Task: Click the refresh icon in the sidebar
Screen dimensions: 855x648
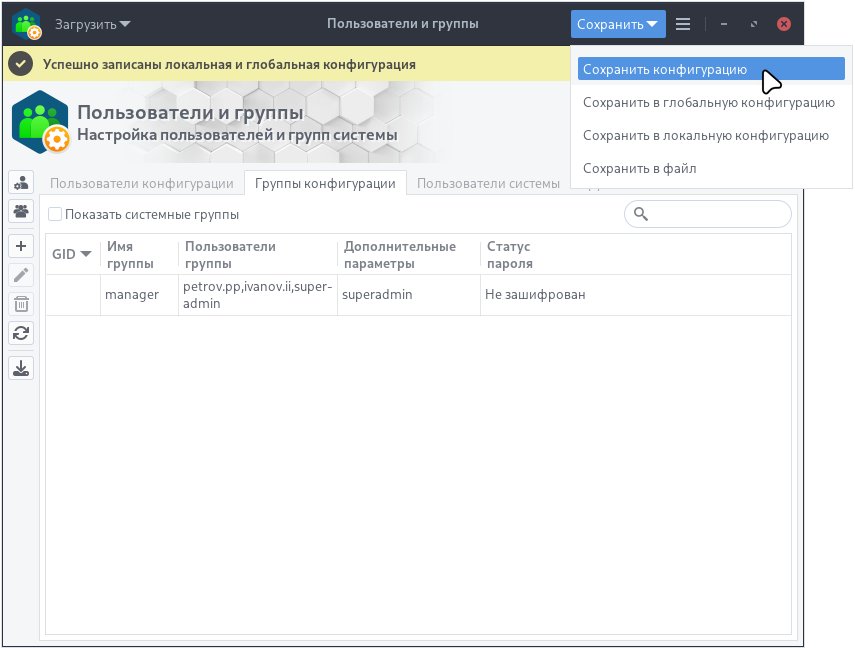Action: [x=20, y=334]
